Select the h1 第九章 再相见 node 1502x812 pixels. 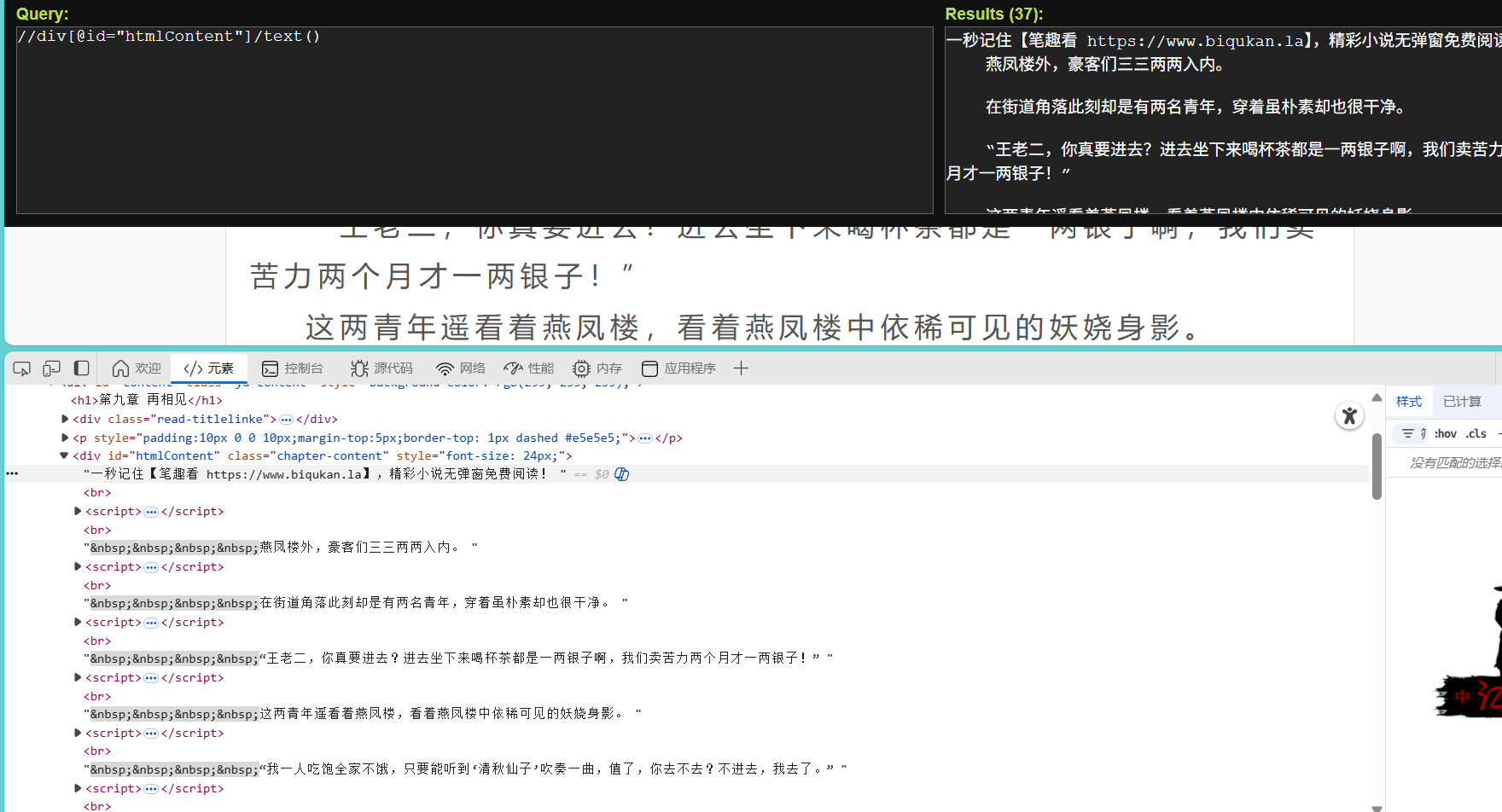coord(147,400)
